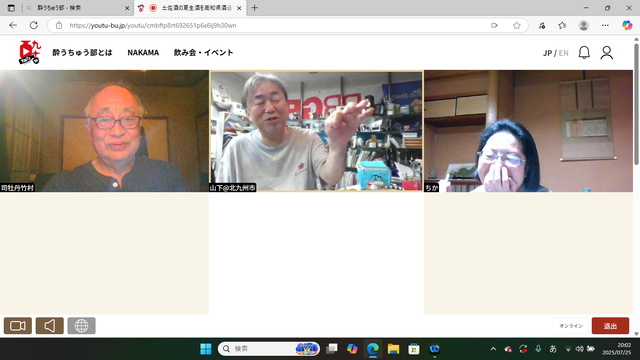
Task: Open the 酔うちゅう部とは menu item
Action: click(82, 53)
